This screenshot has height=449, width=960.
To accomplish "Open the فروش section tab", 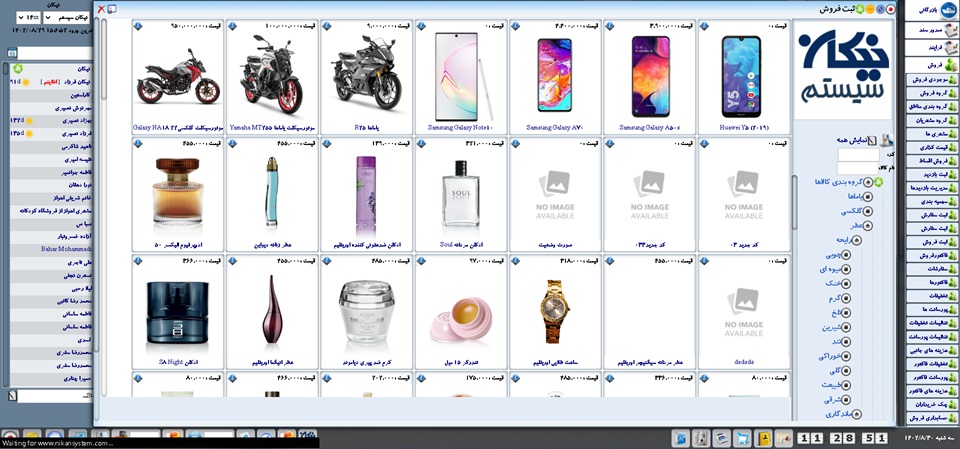I will pos(932,65).
